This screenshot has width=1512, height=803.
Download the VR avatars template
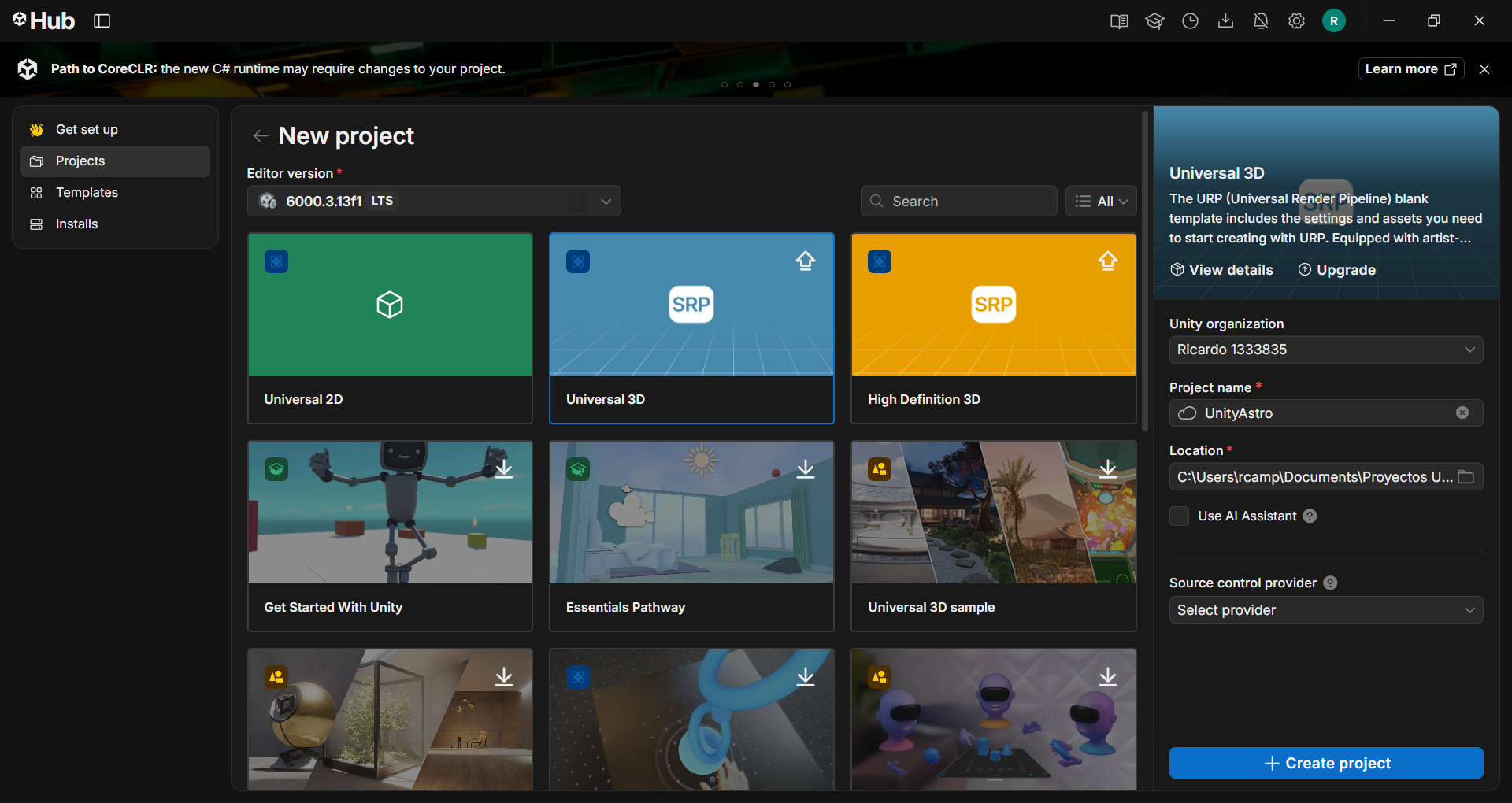pyautogui.click(x=1108, y=676)
